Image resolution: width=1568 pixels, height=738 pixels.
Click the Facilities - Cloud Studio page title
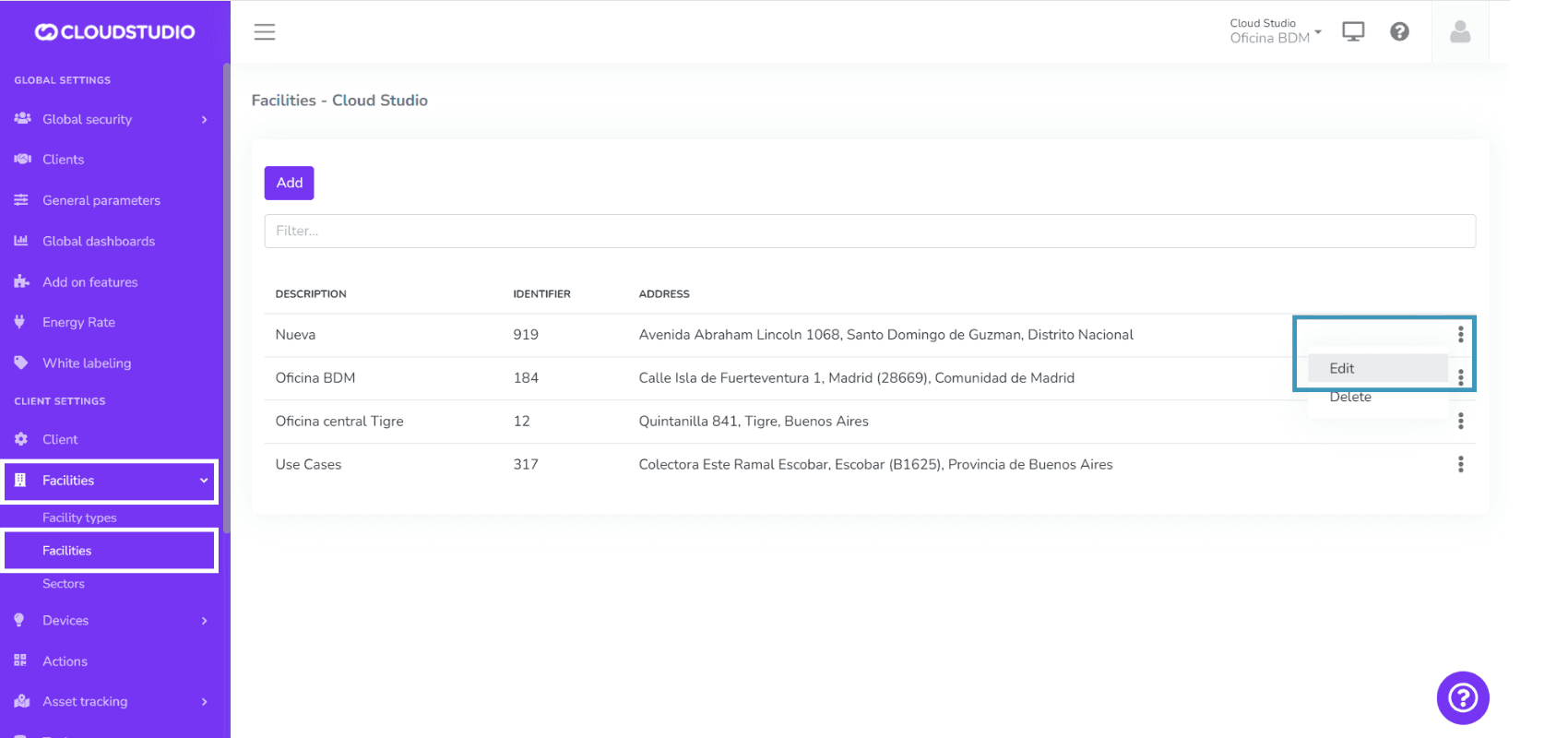(x=339, y=101)
